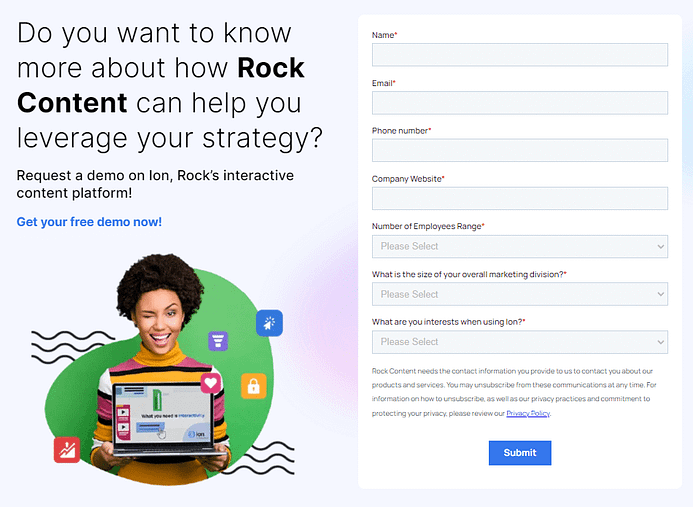Click the pink heart icon
Viewport: 693px width, 507px height.
[211, 383]
